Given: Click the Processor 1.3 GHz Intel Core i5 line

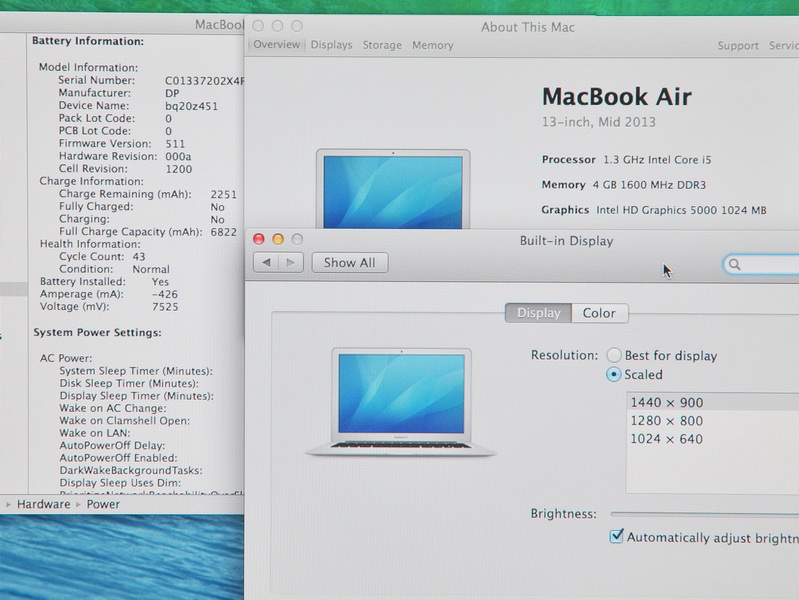Looking at the screenshot, I should [626, 160].
